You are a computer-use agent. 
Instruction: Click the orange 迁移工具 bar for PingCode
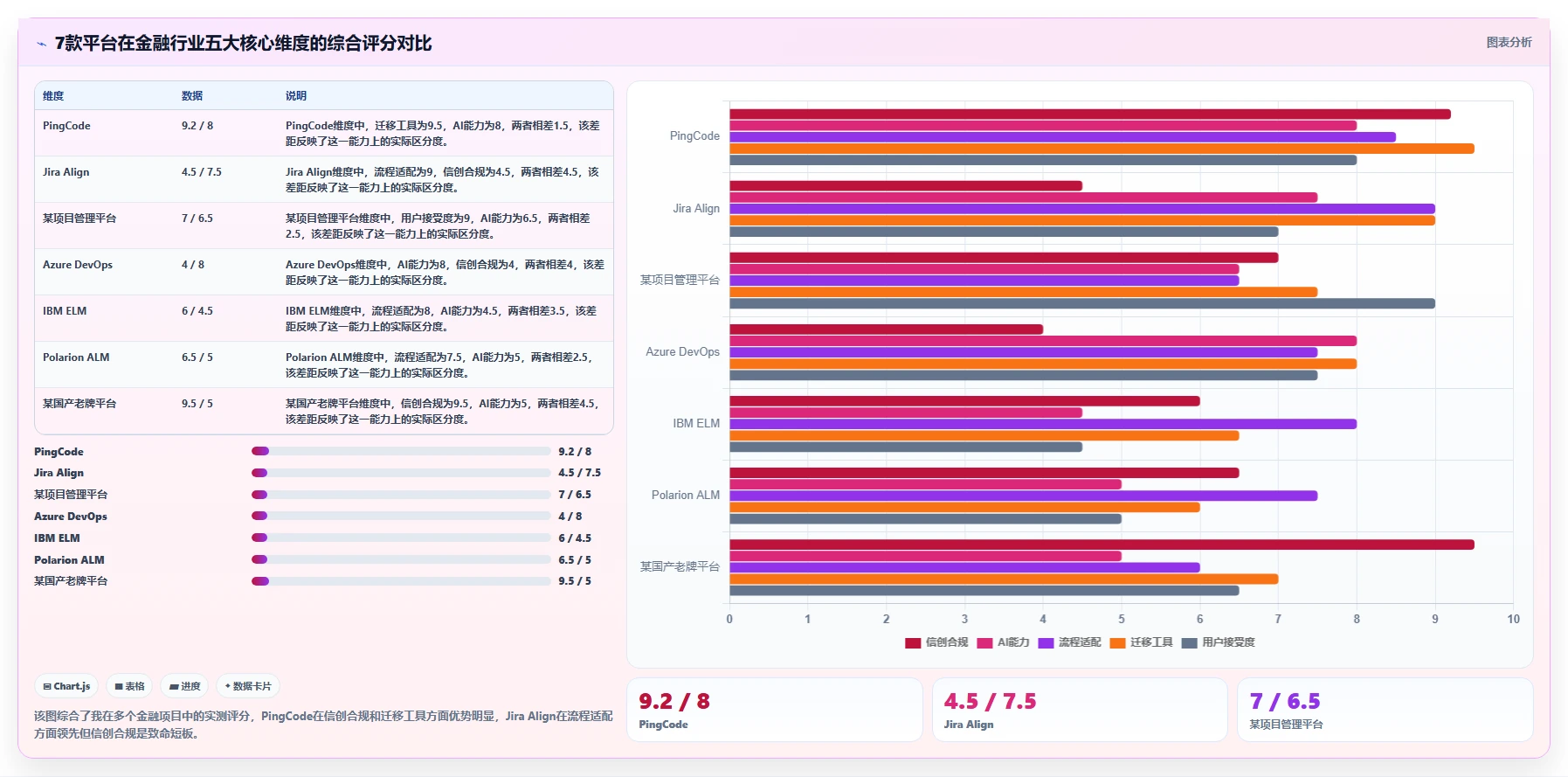point(1102,149)
